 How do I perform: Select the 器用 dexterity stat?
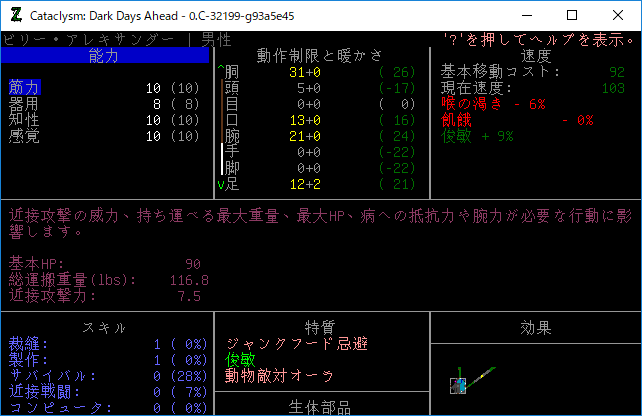point(23,104)
